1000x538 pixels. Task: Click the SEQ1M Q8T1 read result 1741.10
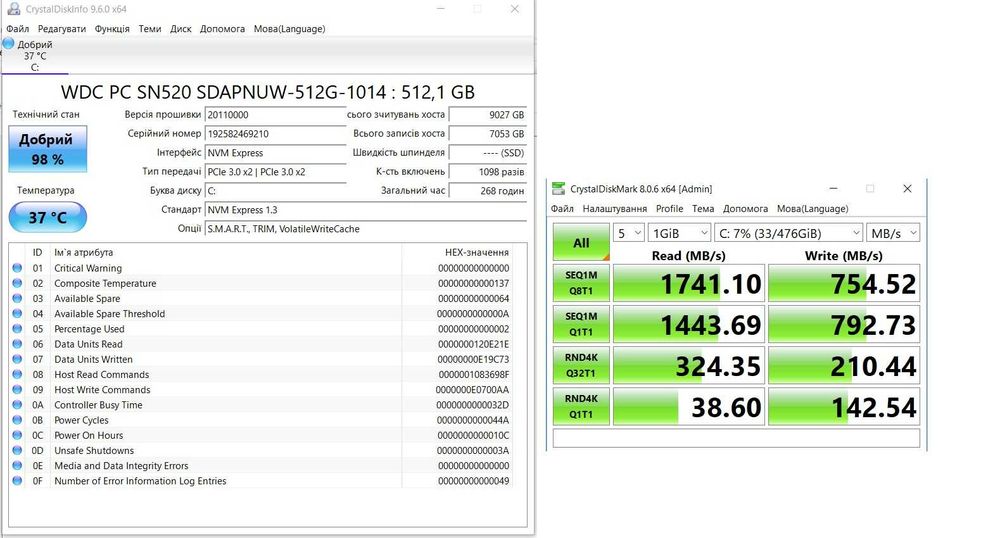coord(688,283)
